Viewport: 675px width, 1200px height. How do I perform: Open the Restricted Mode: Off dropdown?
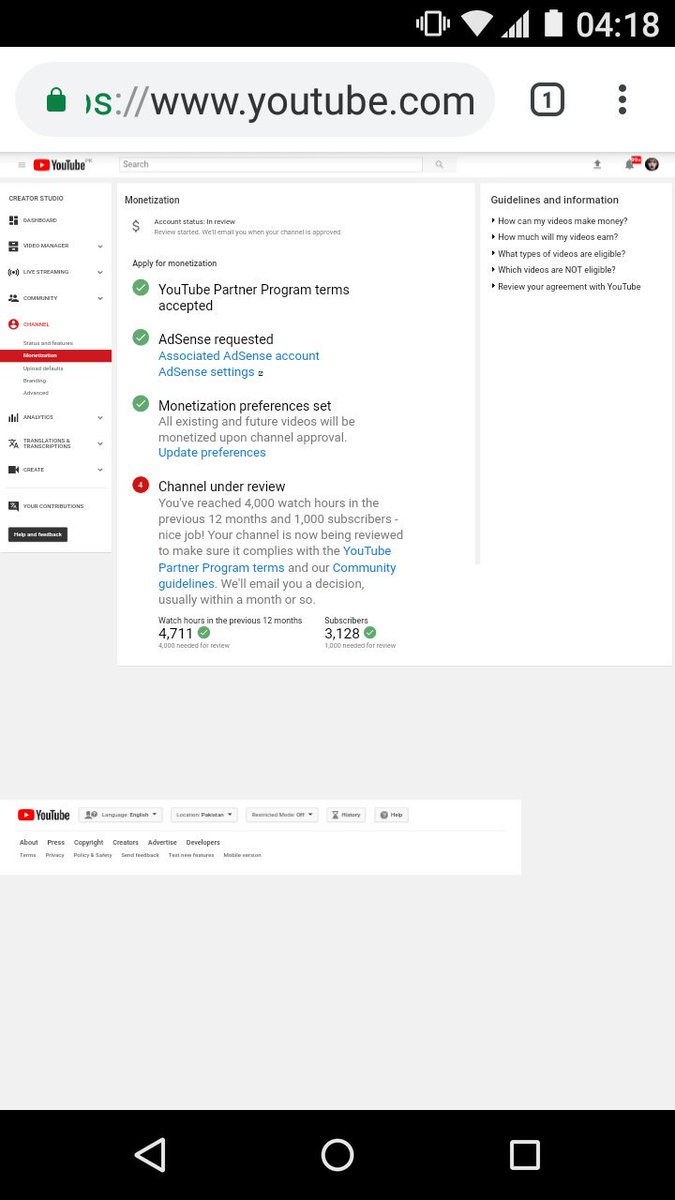pos(283,815)
